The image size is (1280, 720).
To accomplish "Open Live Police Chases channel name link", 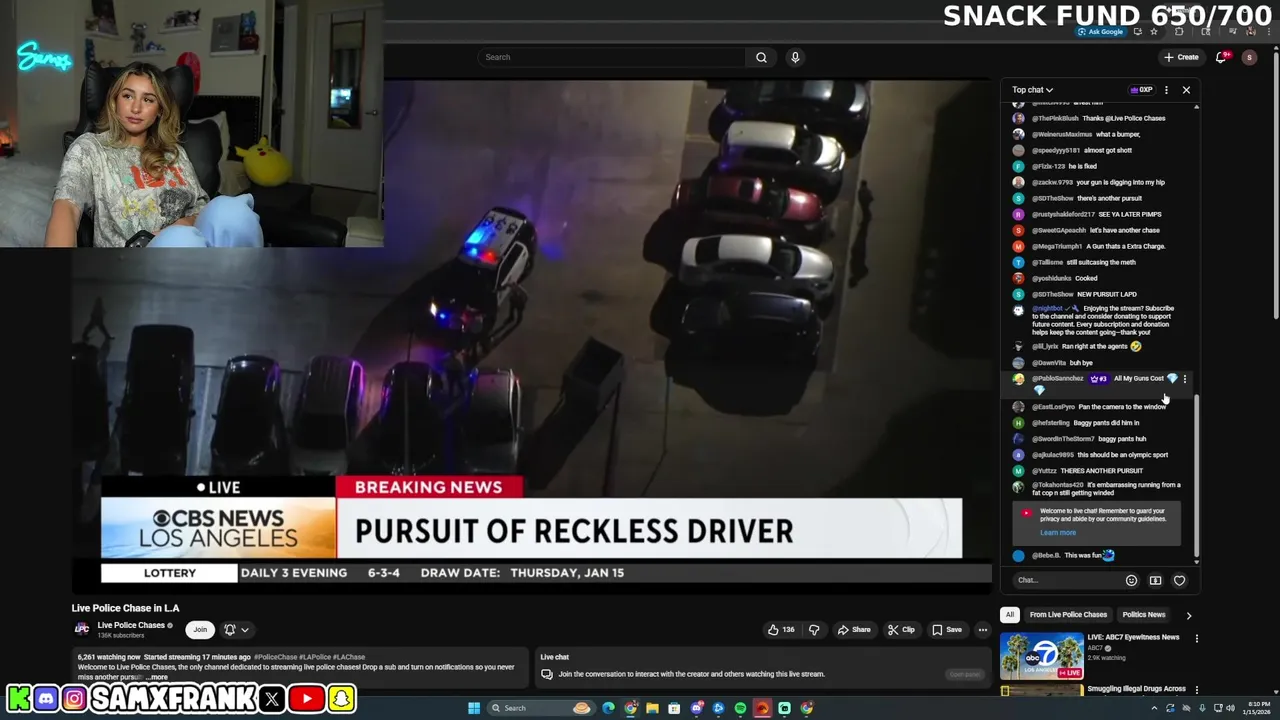I will (131, 625).
